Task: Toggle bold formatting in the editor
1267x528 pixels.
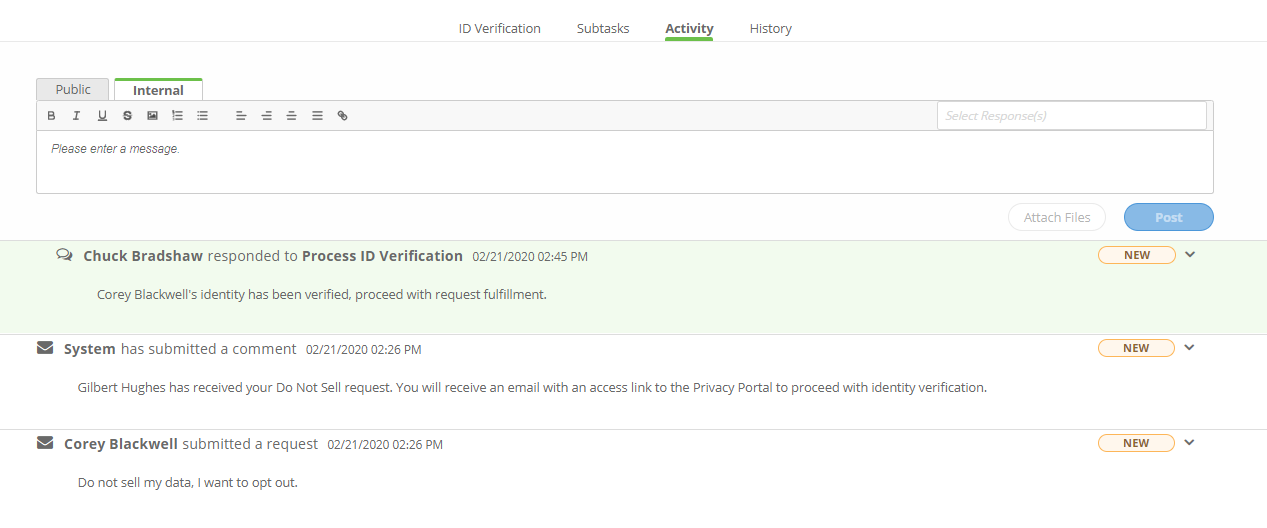Action: (52, 116)
